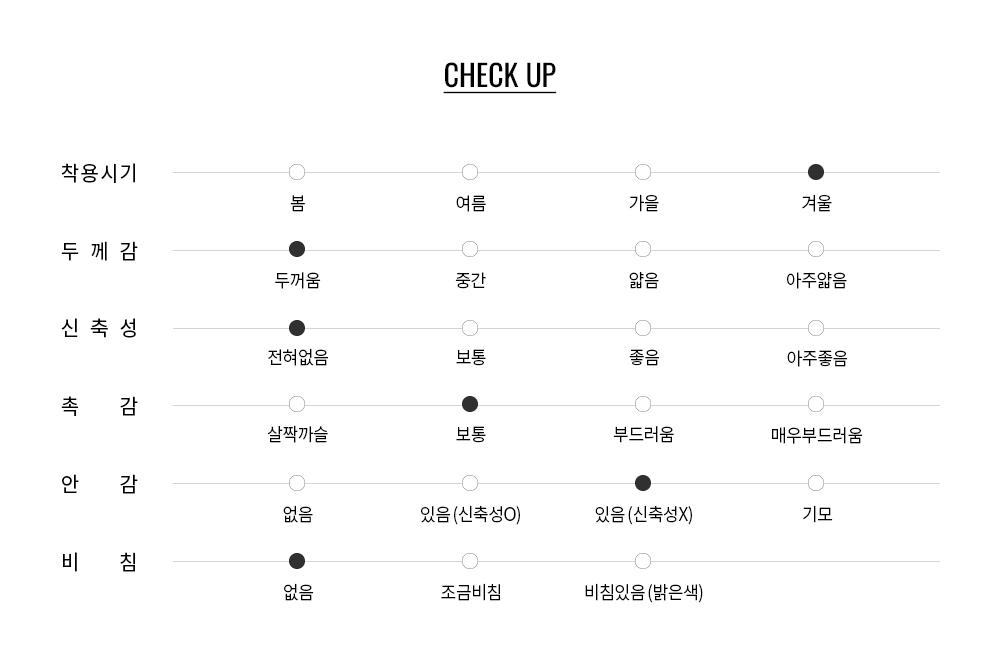Select 중간 thickness circle
The width and height of the screenshot is (1000, 661).
point(470,249)
